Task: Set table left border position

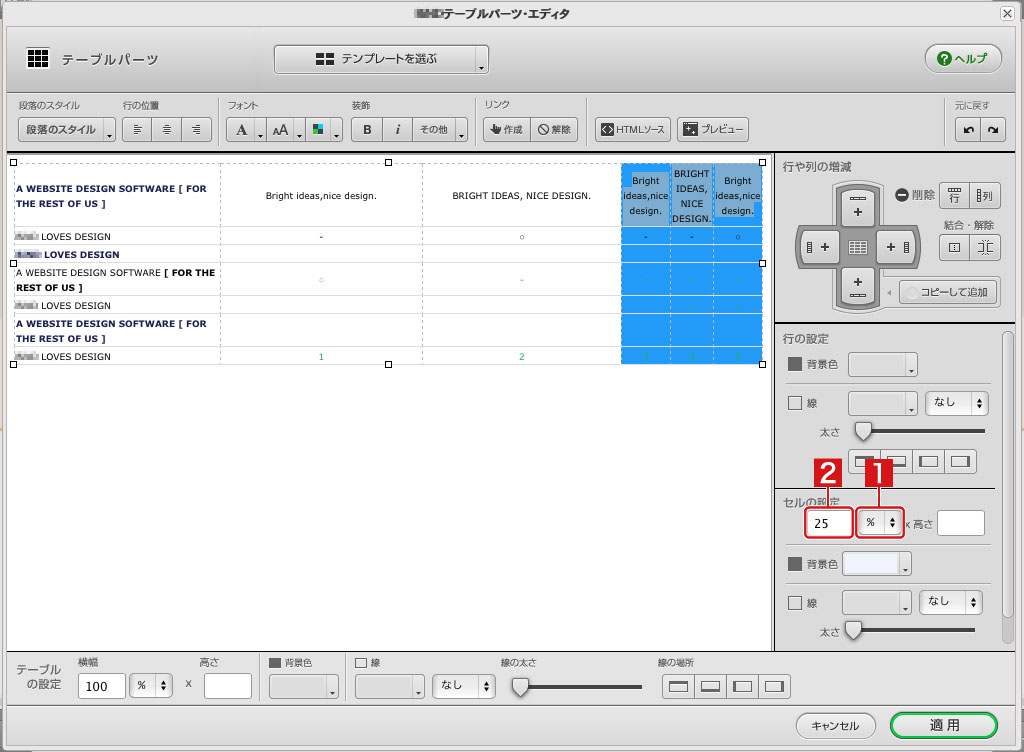Action: coord(743,686)
